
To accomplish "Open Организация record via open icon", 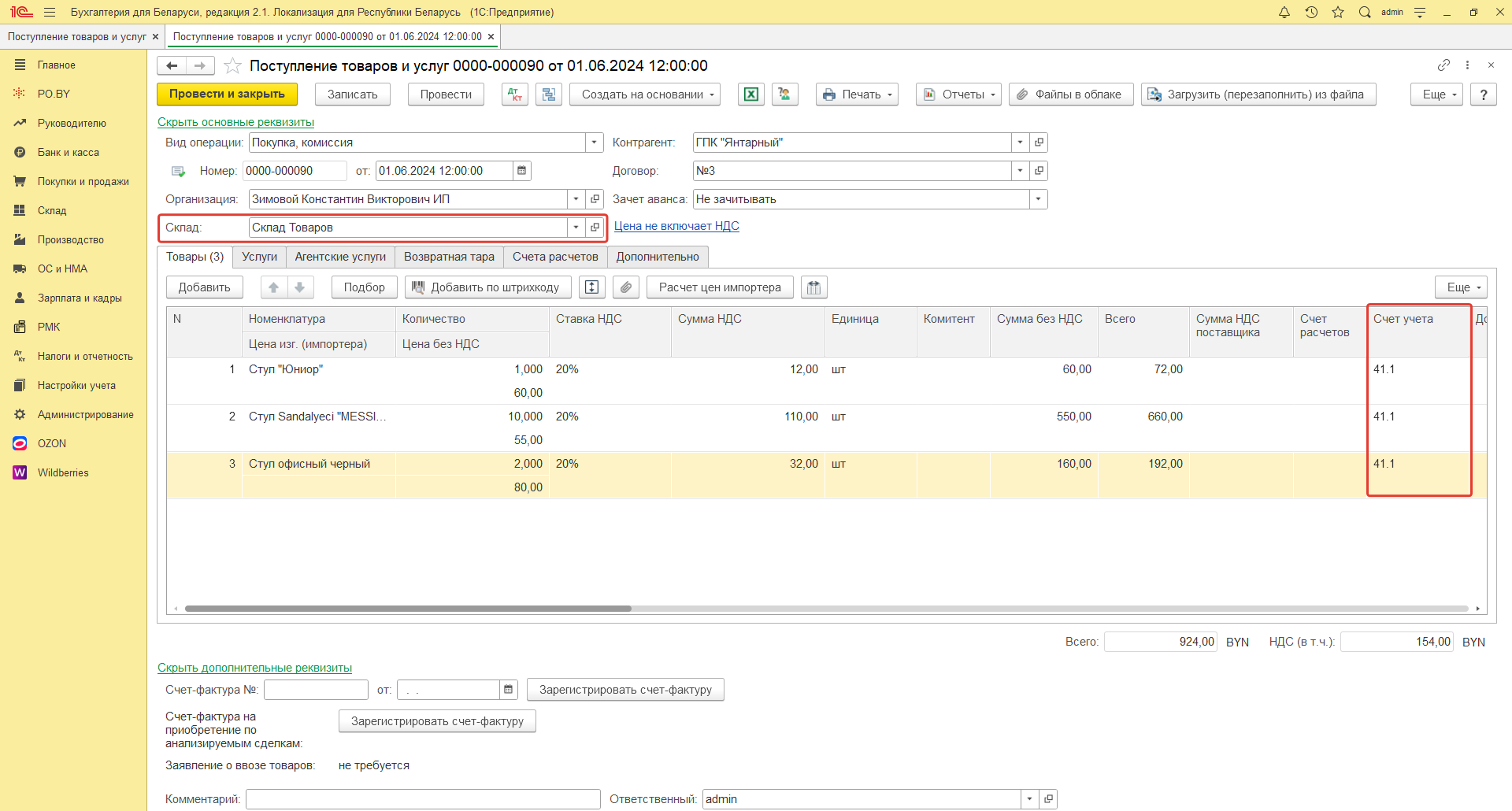I will [x=595, y=199].
